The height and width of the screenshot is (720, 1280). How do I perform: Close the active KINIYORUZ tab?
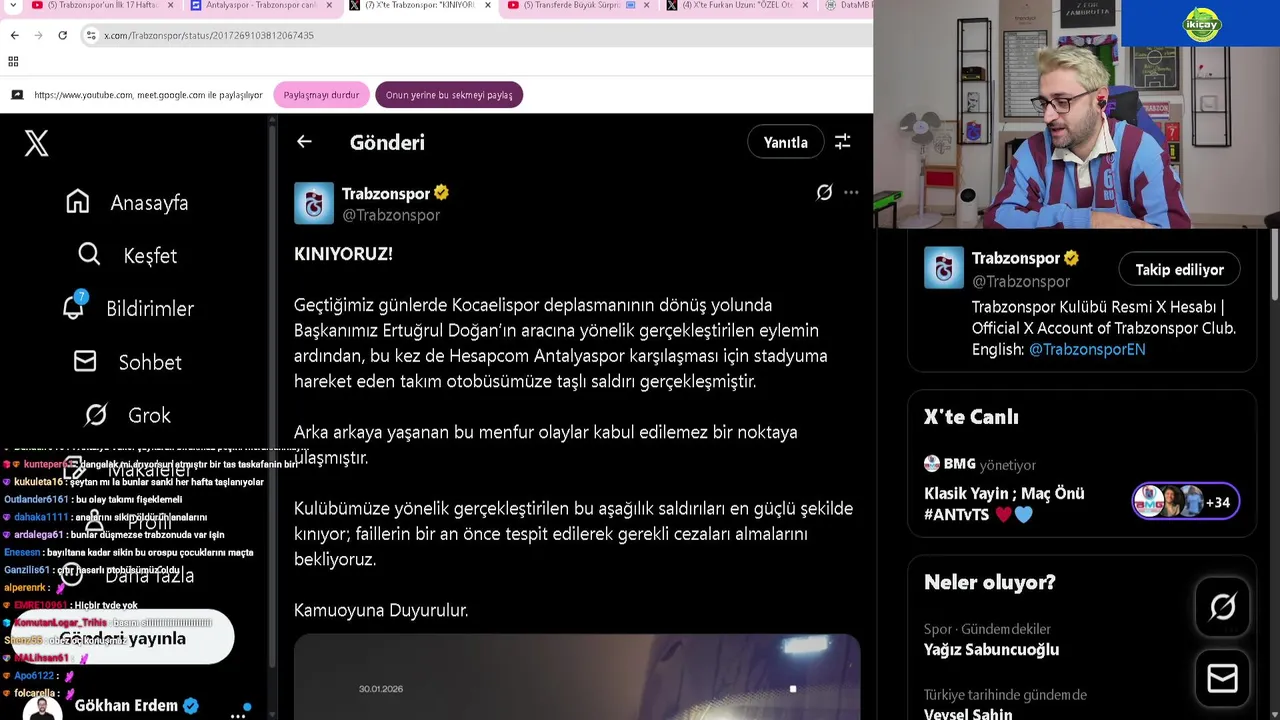point(487,5)
